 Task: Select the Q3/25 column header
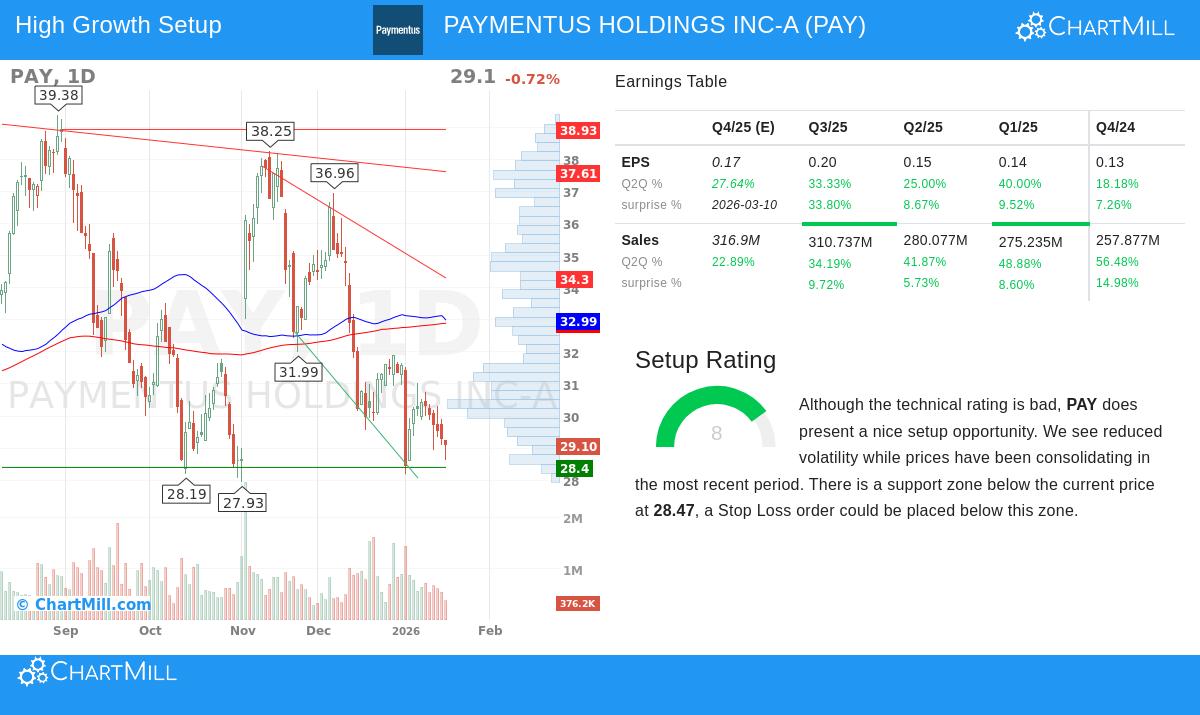pyautogui.click(x=828, y=127)
